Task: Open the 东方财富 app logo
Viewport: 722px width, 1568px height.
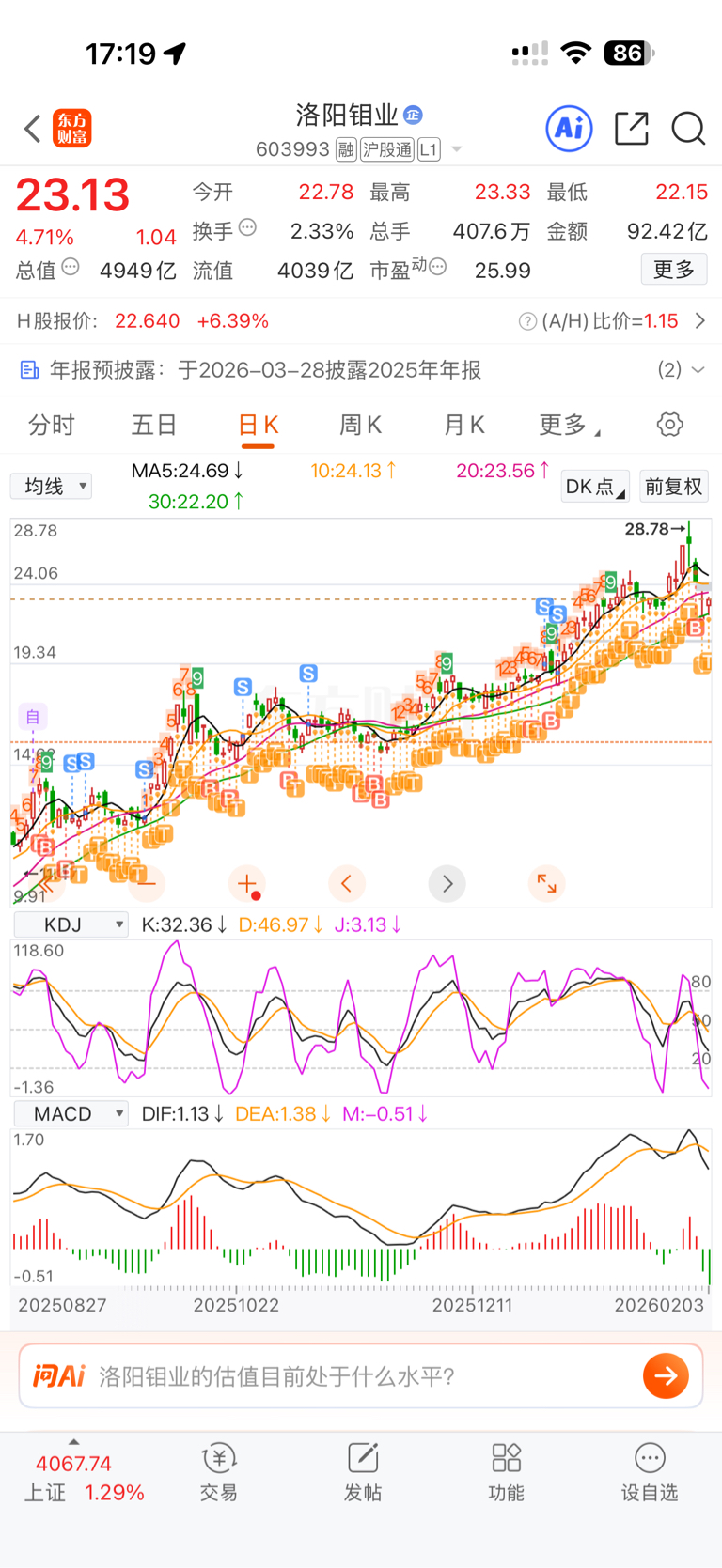Action: click(72, 129)
